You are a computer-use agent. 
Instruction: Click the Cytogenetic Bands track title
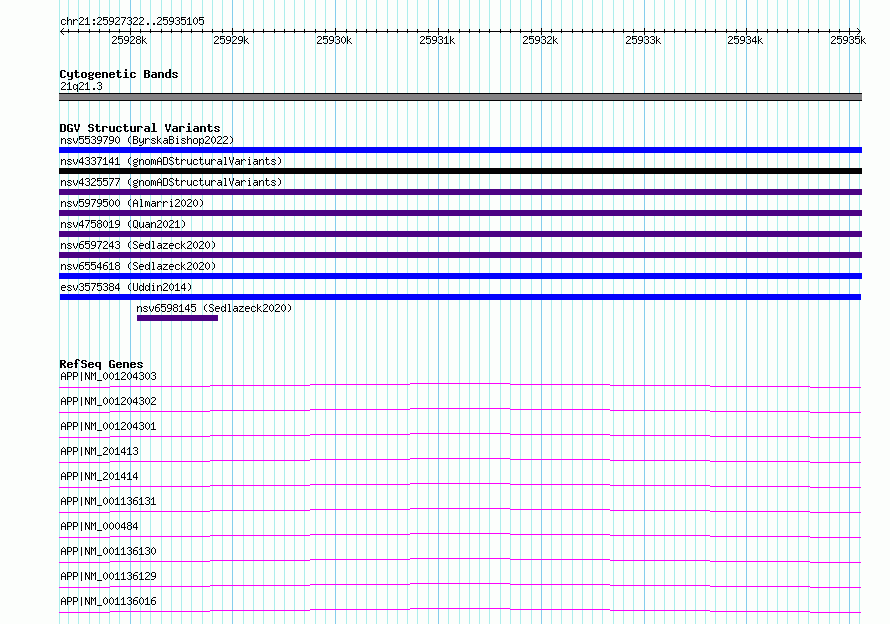click(119, 74)
